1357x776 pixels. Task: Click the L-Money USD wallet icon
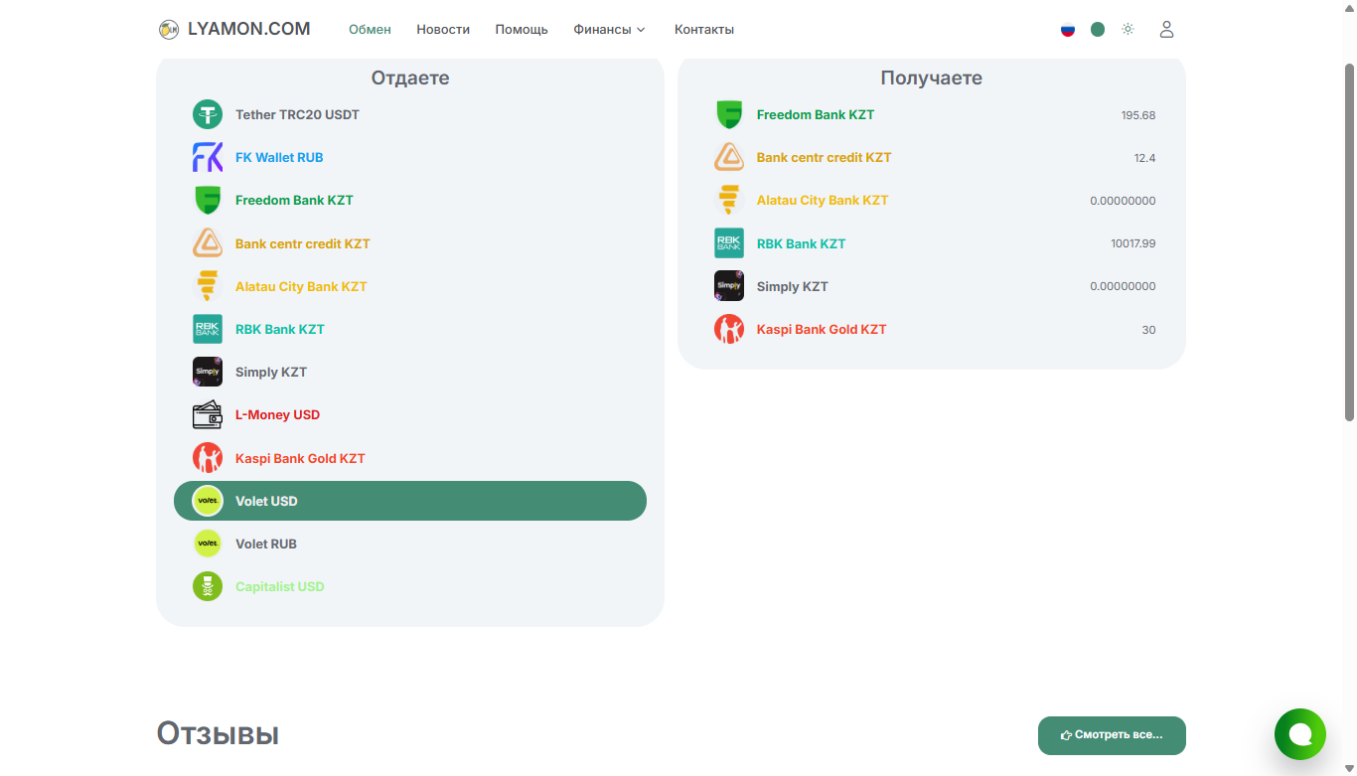pos(207,415)
